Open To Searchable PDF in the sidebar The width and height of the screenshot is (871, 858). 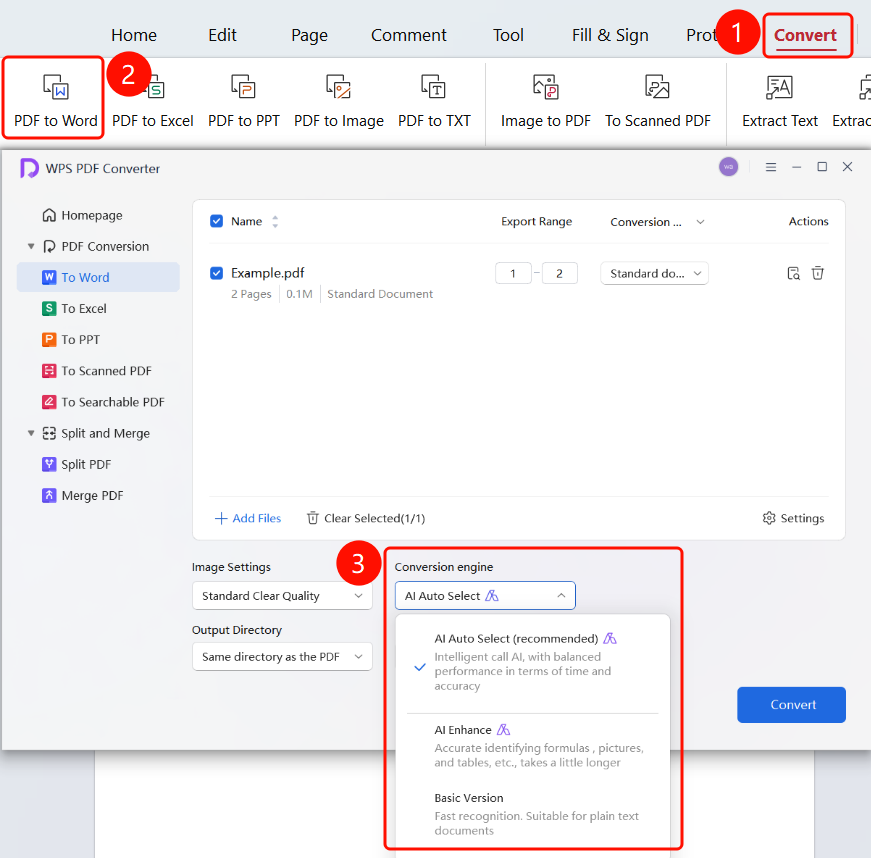(x=103, y=402)
